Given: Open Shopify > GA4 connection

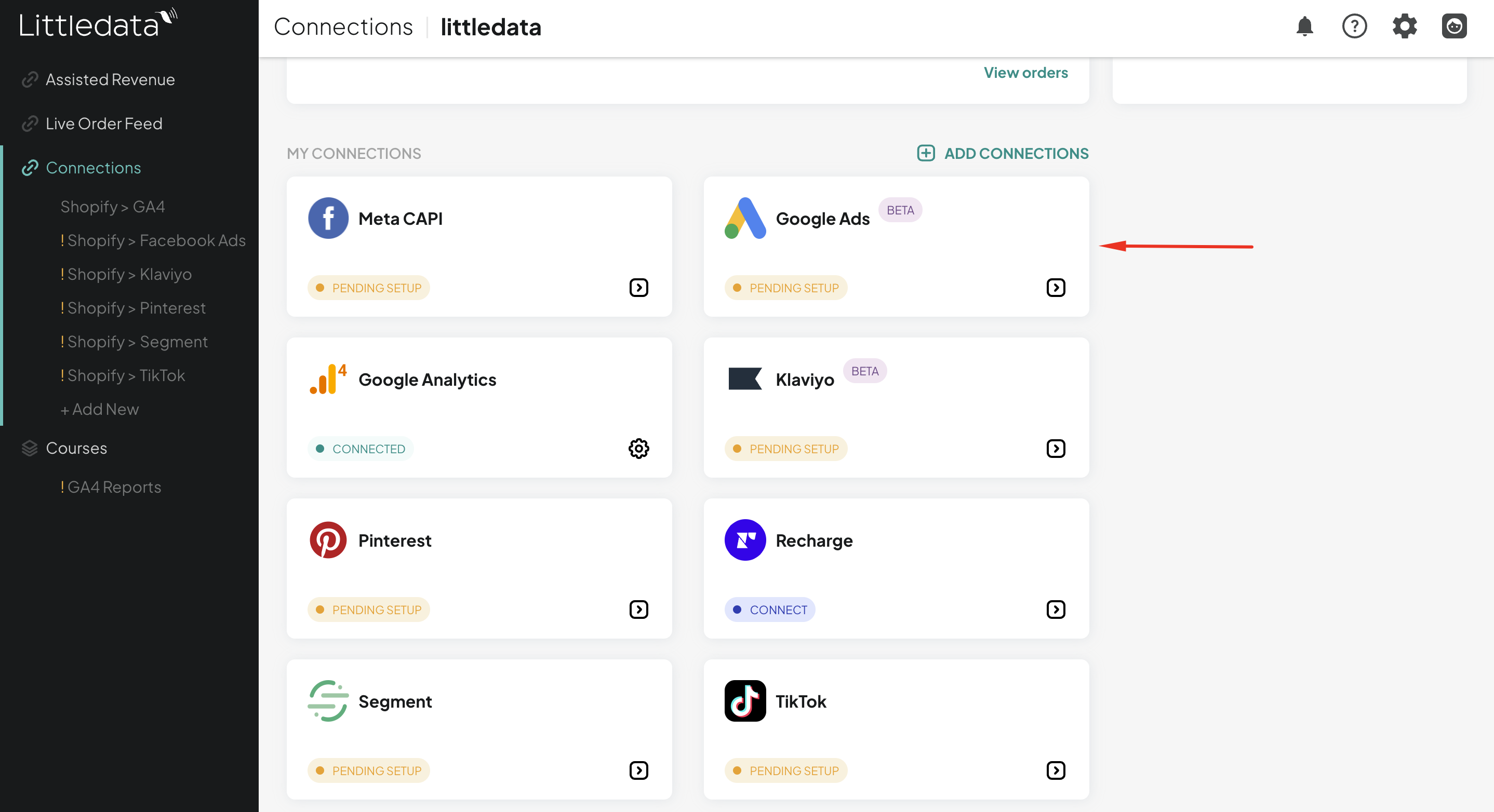Looking at the screenshot, I should (113, 207).
